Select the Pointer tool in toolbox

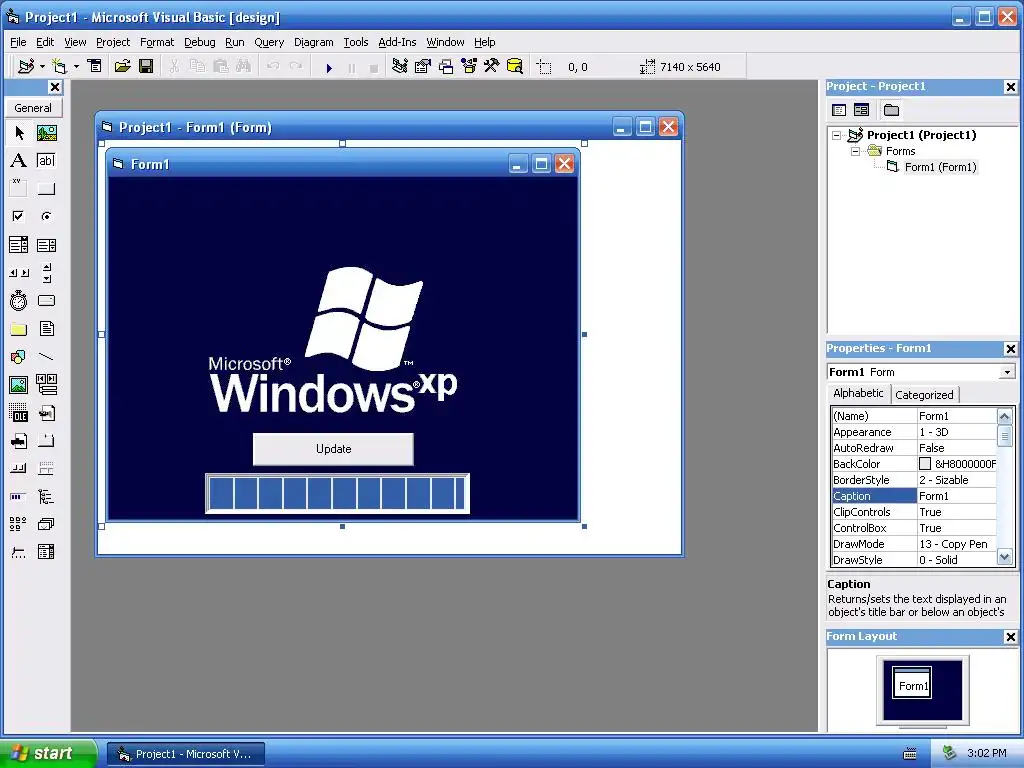19,133
